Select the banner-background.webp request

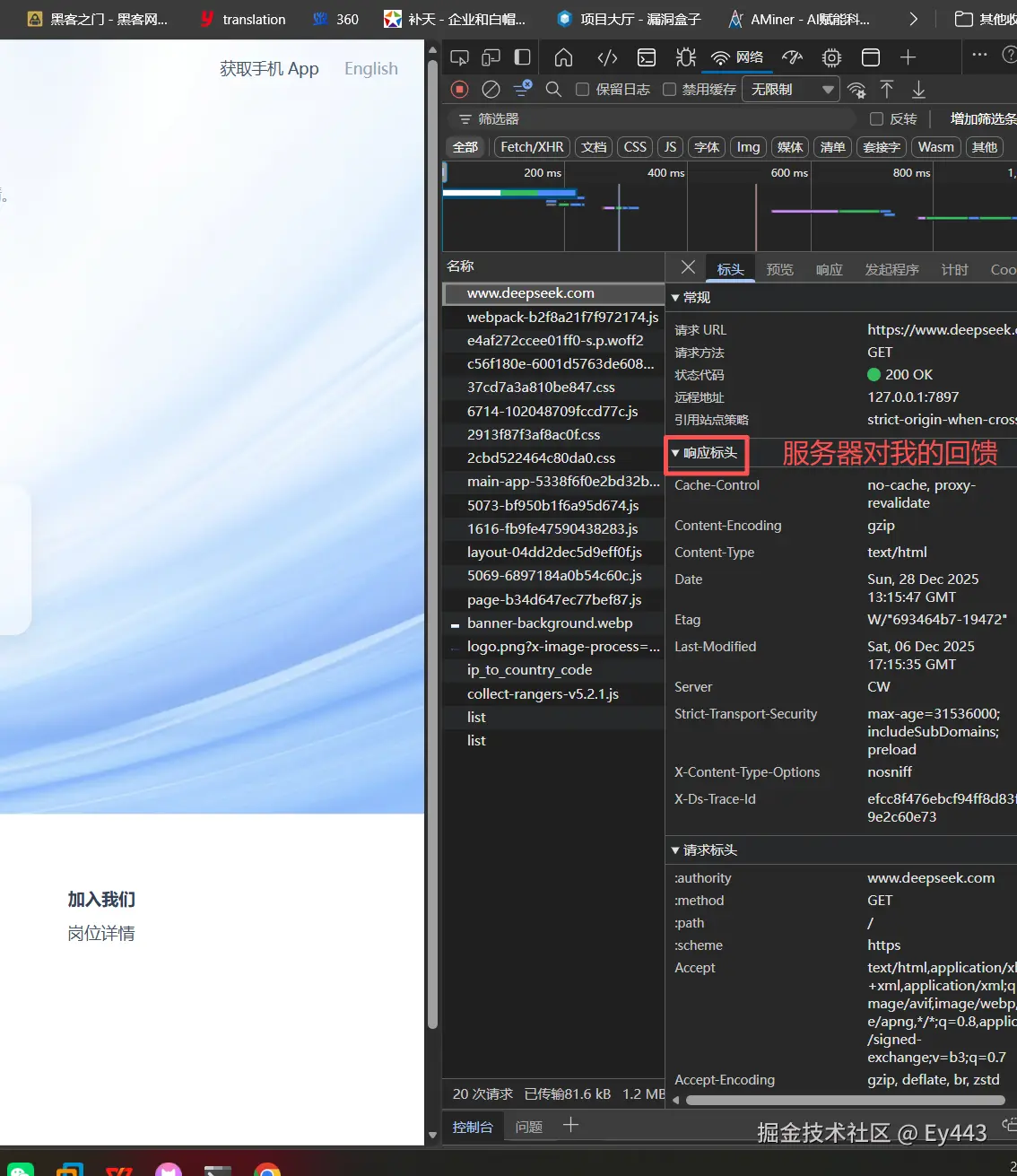552,623
